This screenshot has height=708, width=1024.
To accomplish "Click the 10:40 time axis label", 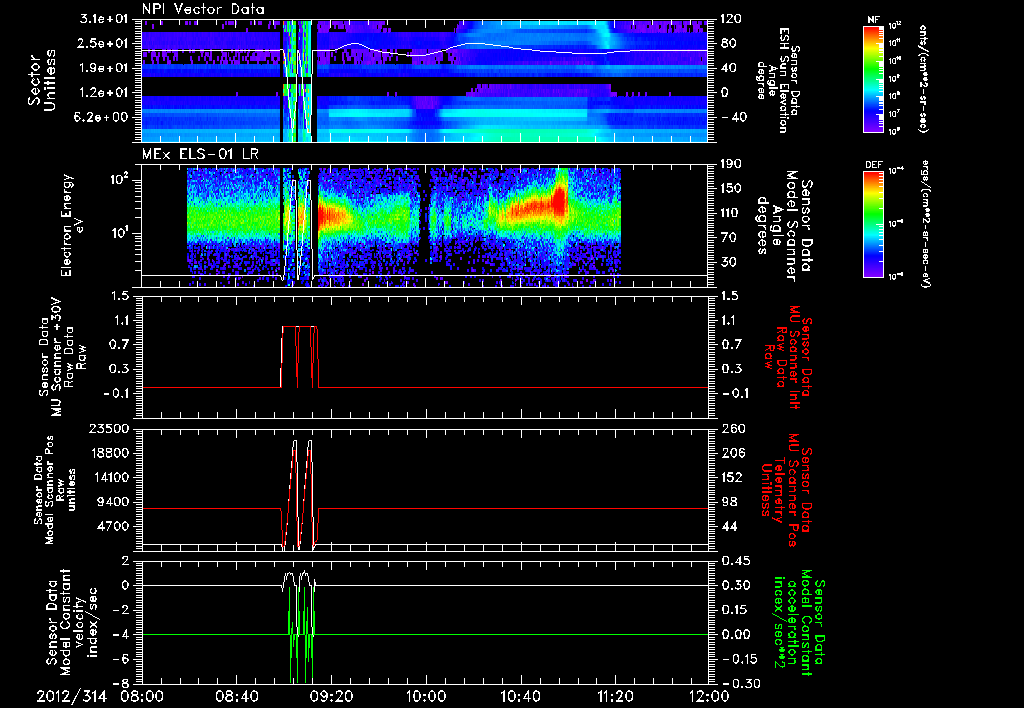I will 520,696.
